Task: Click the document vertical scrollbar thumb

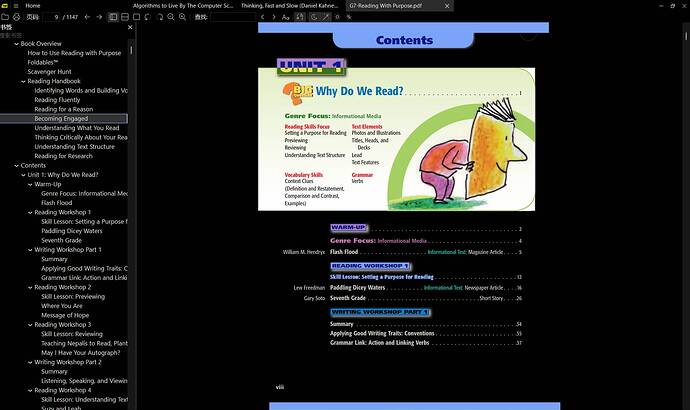Action: pyautogui.click(x=686, y=36)
